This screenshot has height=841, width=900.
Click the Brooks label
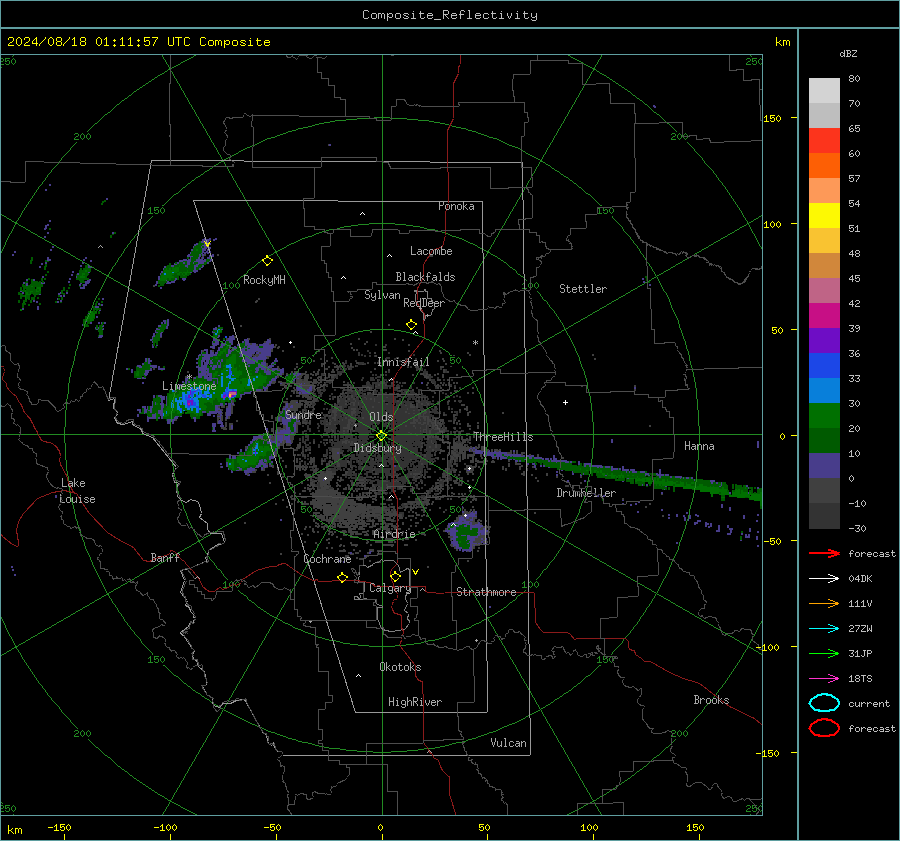click(711, 700)
